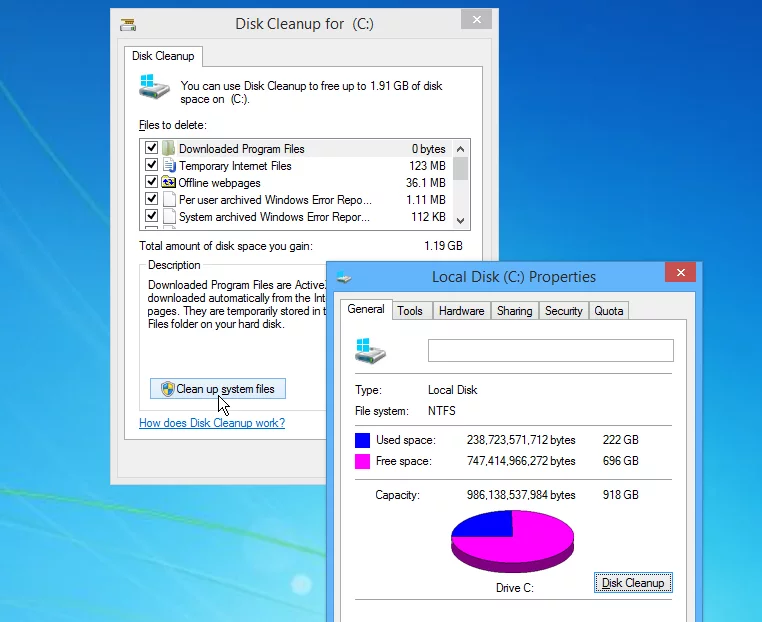Select the General tab in Properties
This screenshot has height=622, width=762.
366,309
